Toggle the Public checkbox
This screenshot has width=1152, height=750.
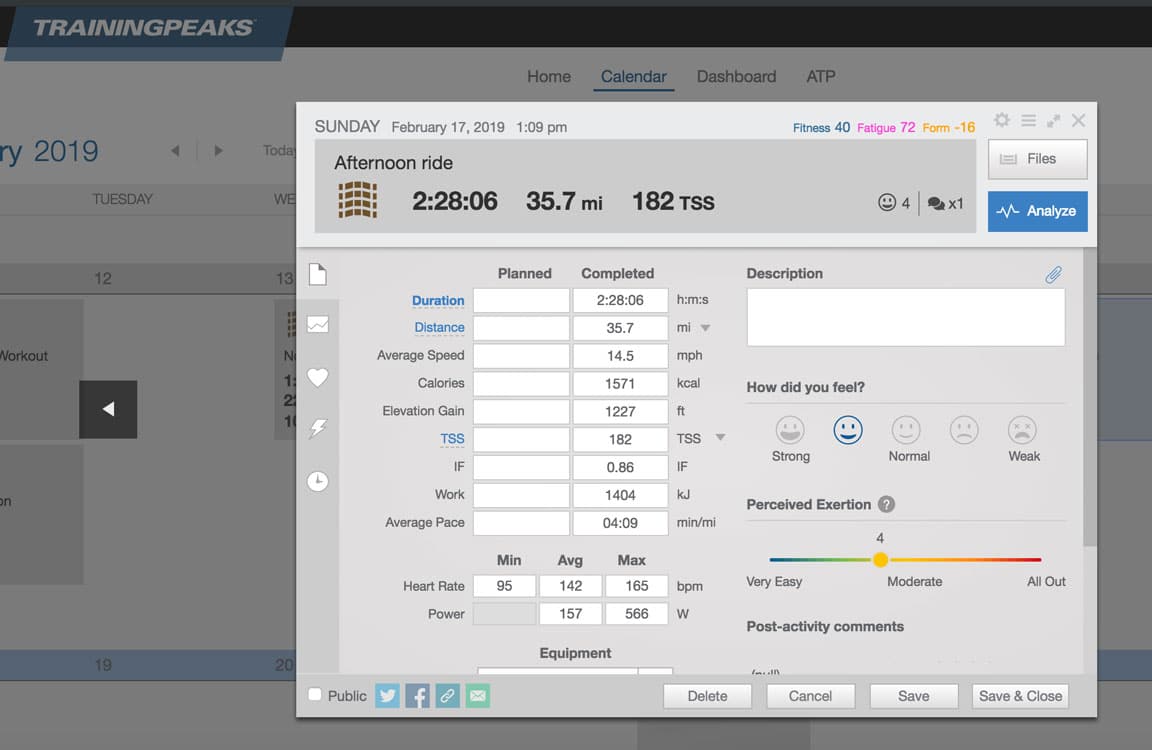click(315, 694)
